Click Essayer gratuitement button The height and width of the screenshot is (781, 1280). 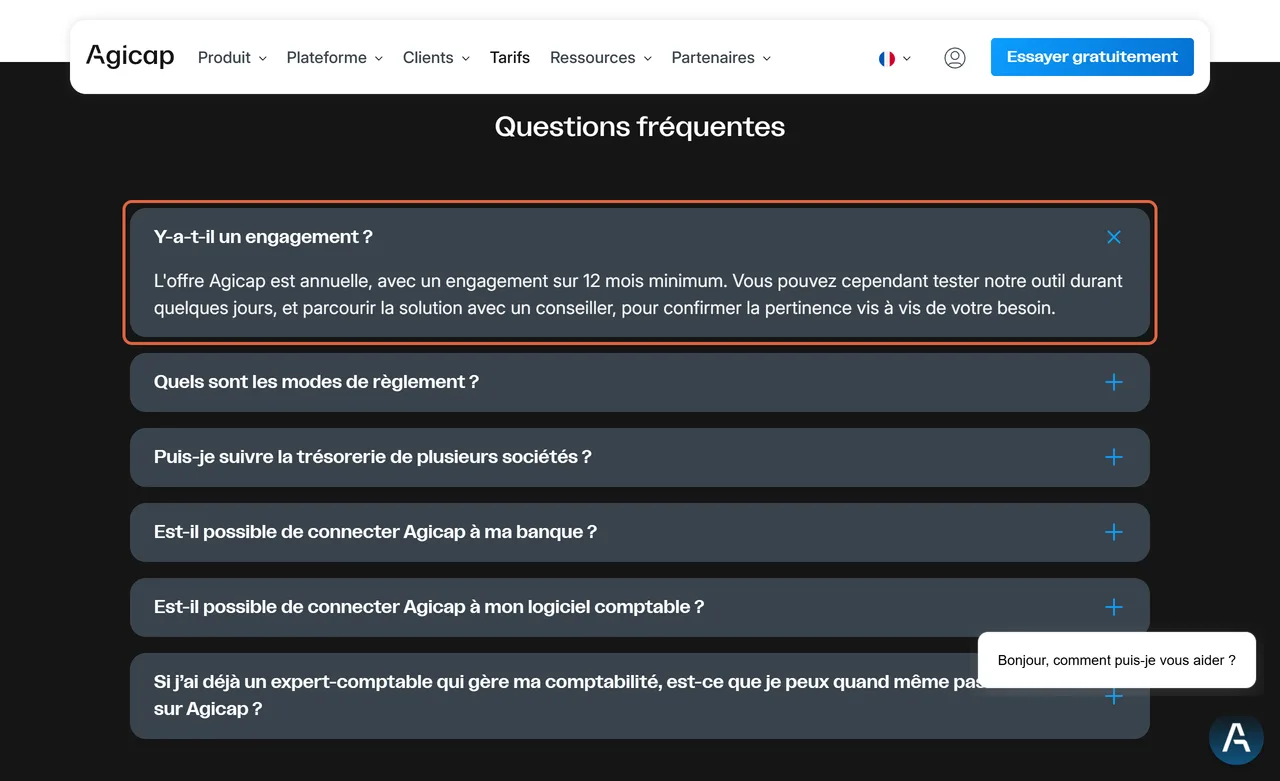tap(1092, 57)
